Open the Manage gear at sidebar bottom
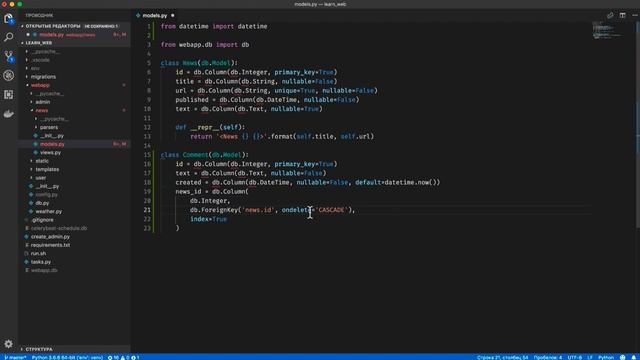 pos(9,344)
